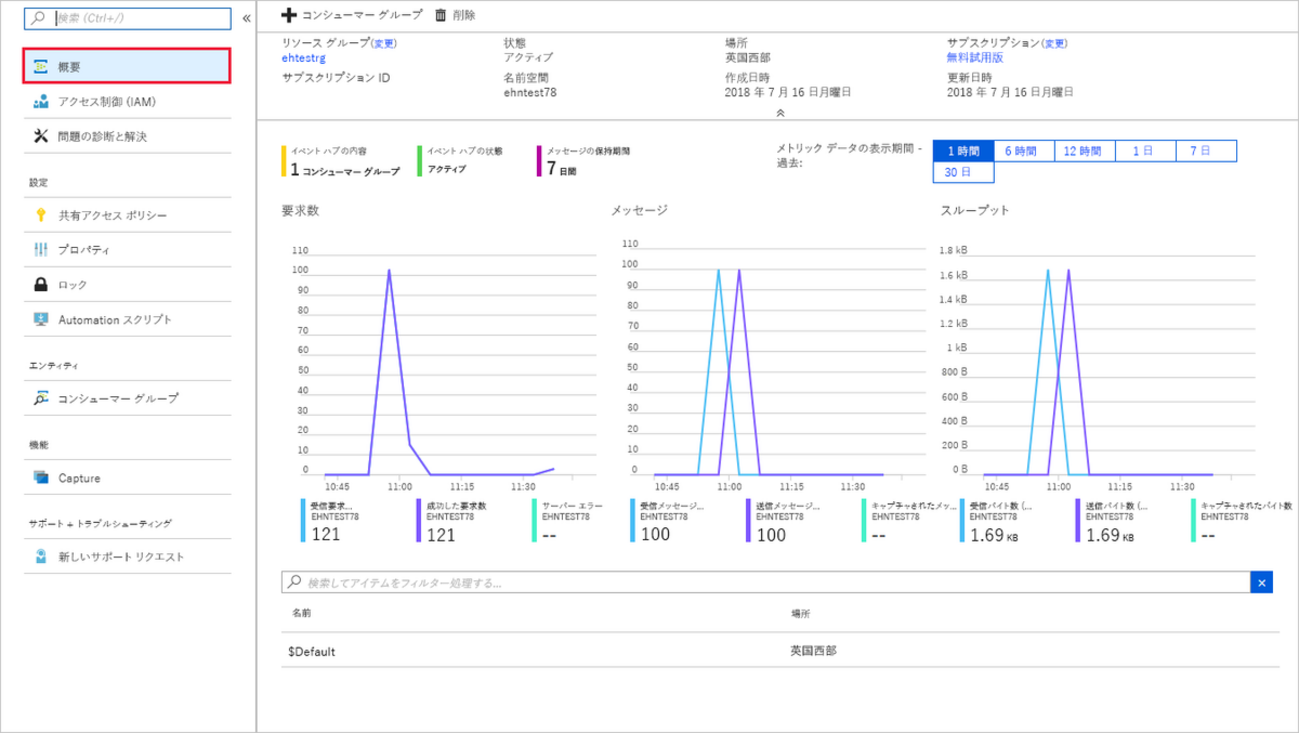
Task: Click 変更 link beside サブスクリプション
Action: [x=1055, y=44]
